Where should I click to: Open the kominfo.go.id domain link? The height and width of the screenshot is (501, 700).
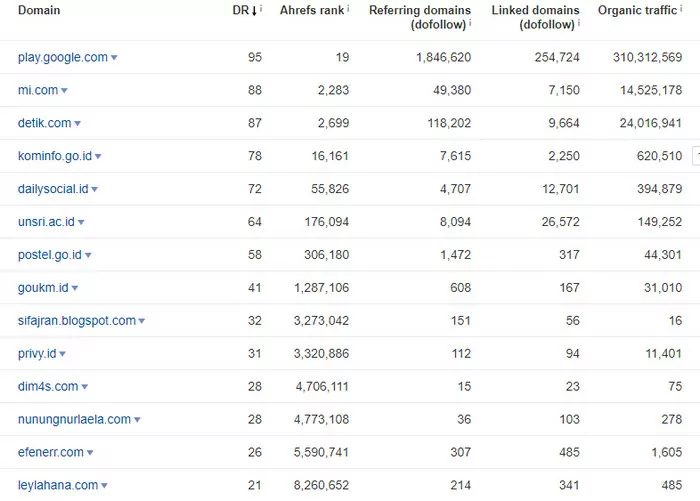point(54,156)
